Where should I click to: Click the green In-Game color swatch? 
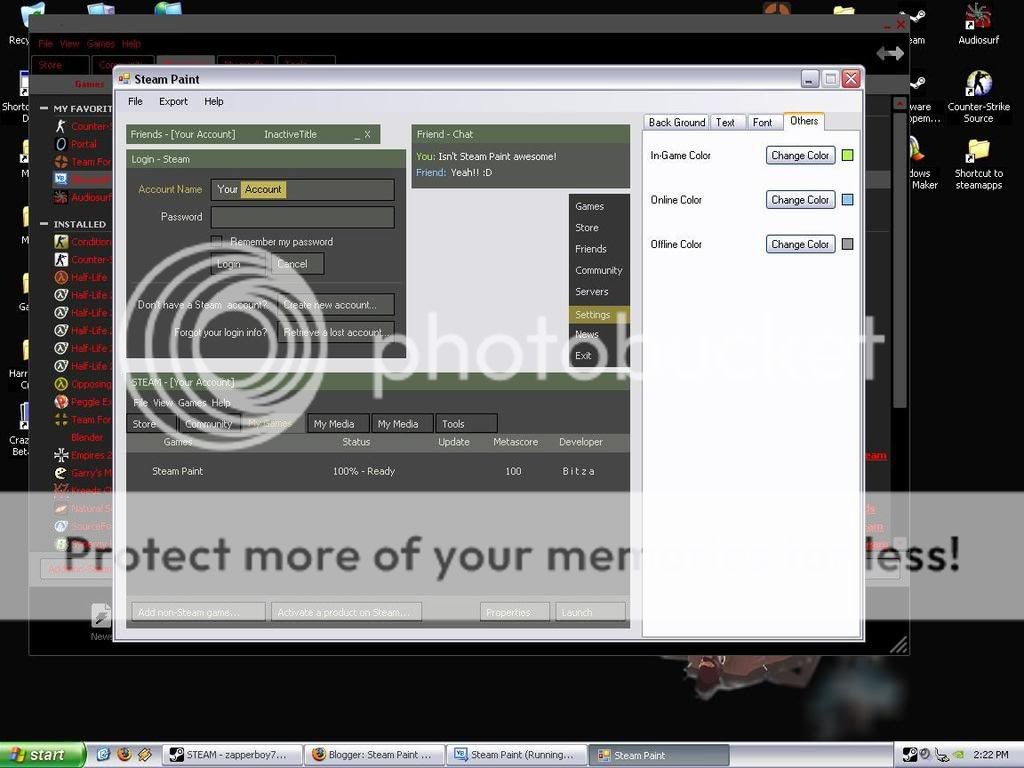click(x=847, y=156)
